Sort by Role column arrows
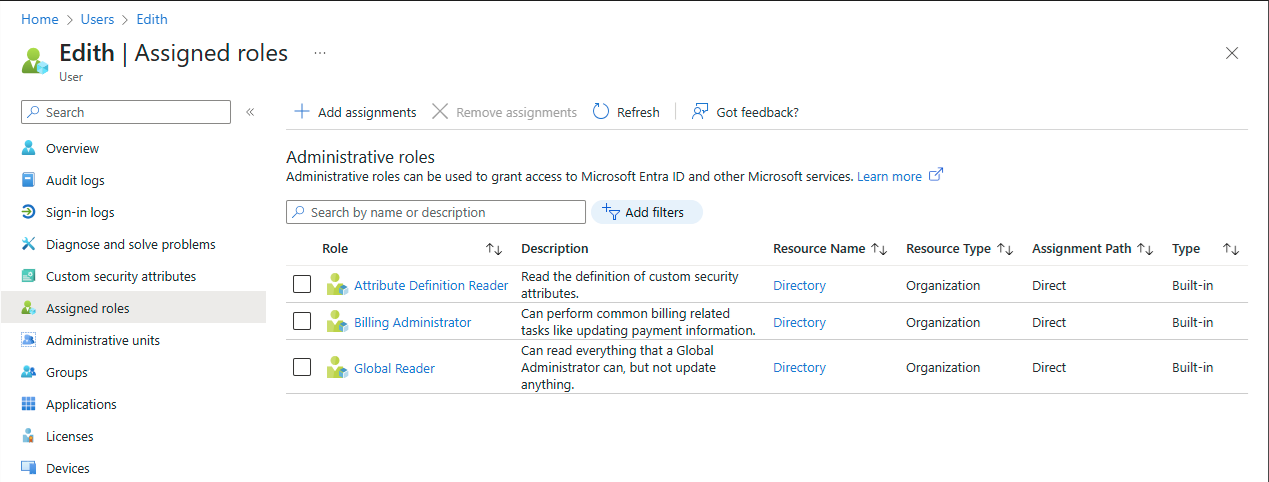This screenshot has width=1269, height=482. pyautogui.click(x=494, y=249)
